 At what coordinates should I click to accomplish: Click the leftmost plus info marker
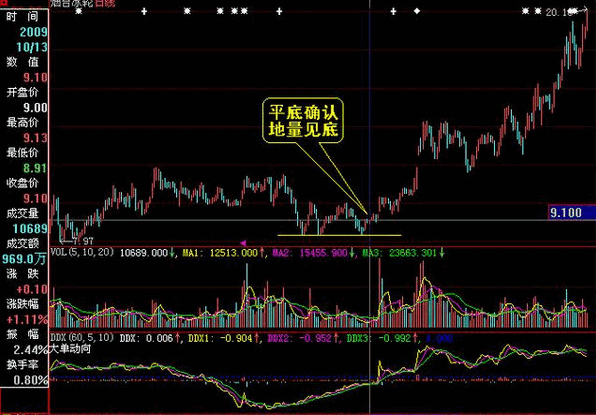point(144,11)
